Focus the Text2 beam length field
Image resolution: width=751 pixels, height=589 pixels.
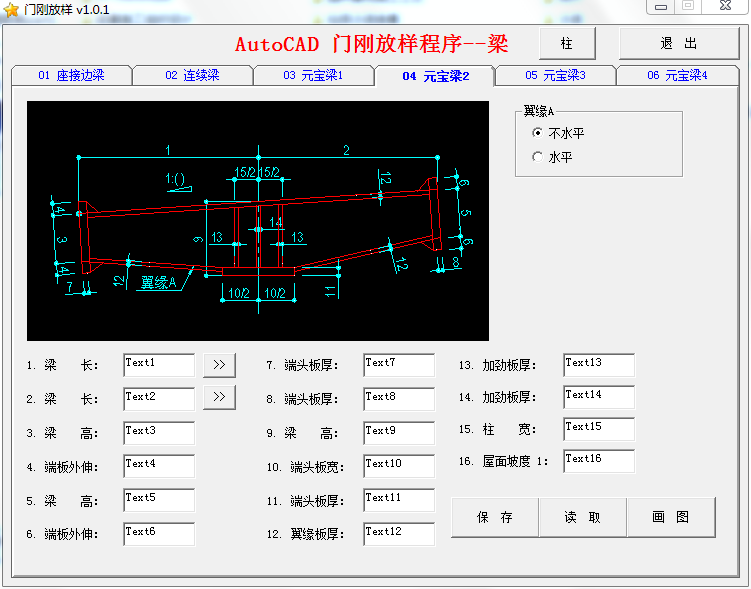click(x=159, y=399)
